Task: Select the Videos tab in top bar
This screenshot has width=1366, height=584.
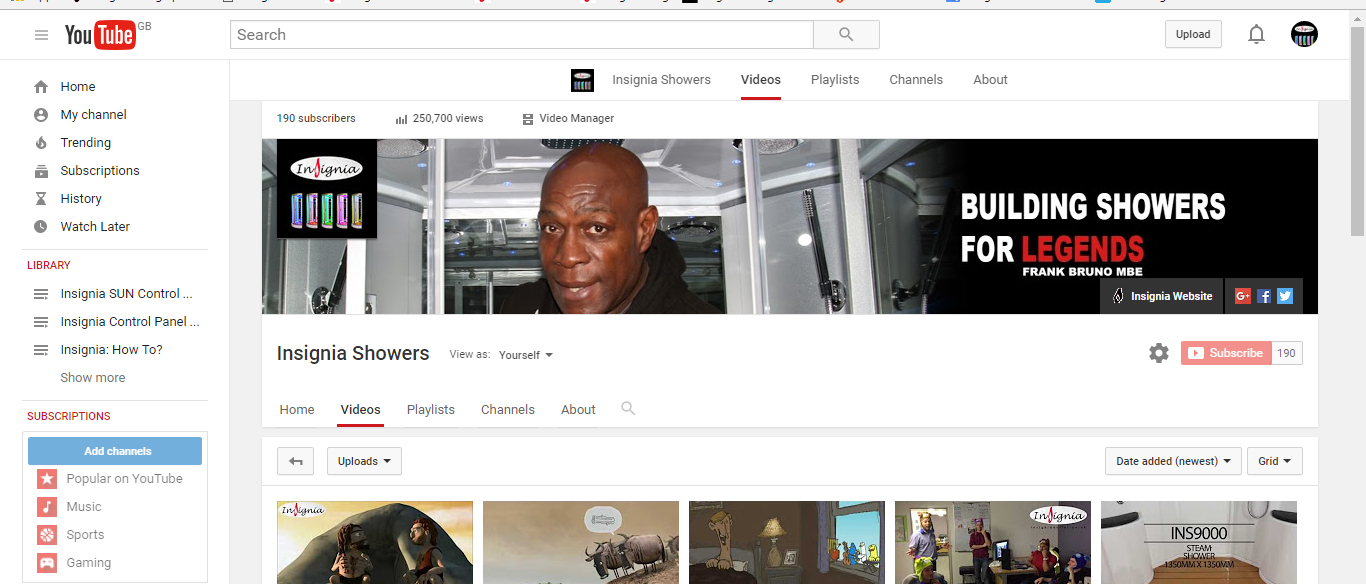Action: point(761,80)
